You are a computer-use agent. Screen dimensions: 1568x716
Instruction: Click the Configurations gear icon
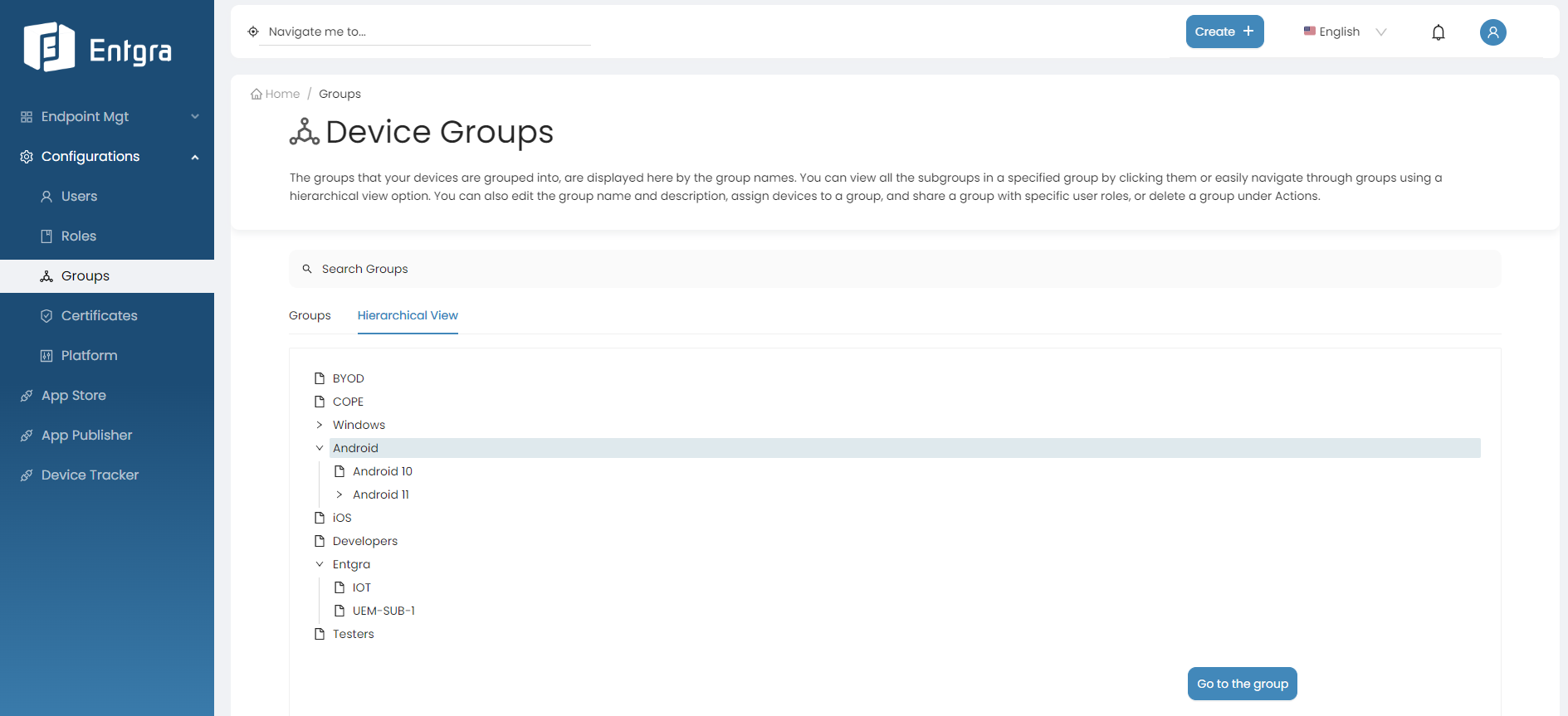(27, 157)
